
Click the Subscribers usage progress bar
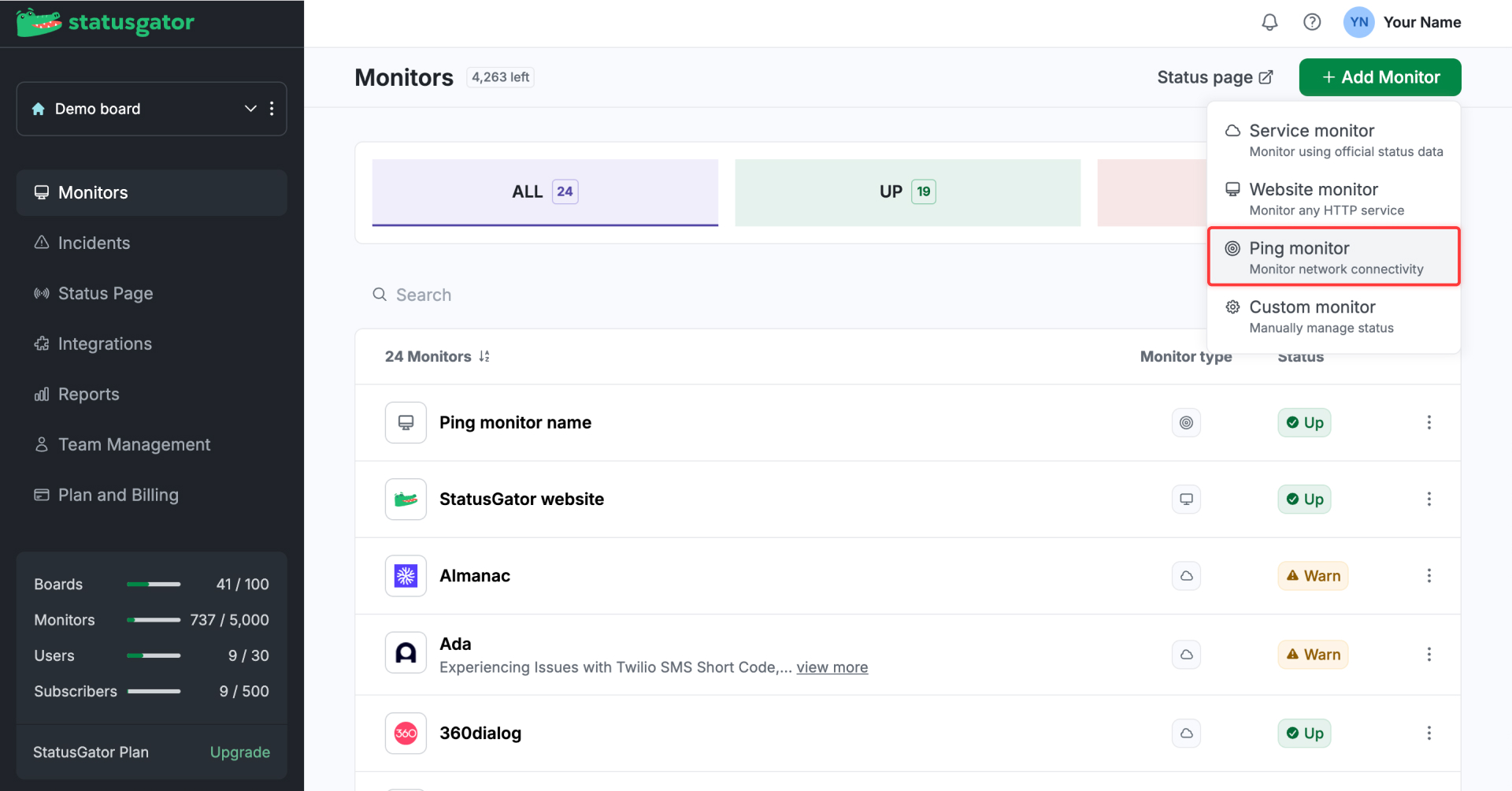coord(154,692)
